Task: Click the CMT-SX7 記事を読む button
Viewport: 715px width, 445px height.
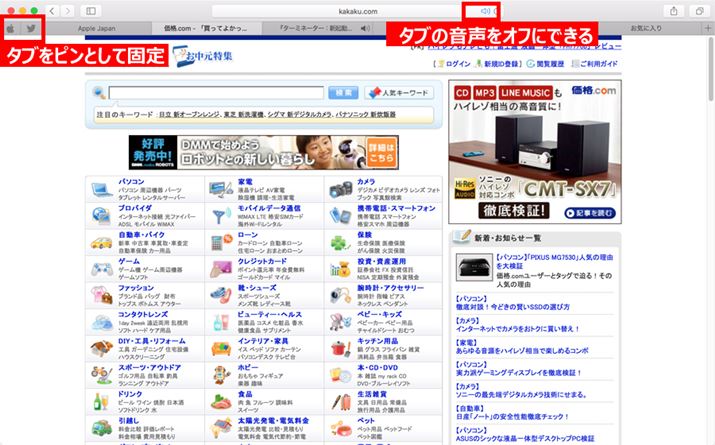Action: click(x=590, y=212)
